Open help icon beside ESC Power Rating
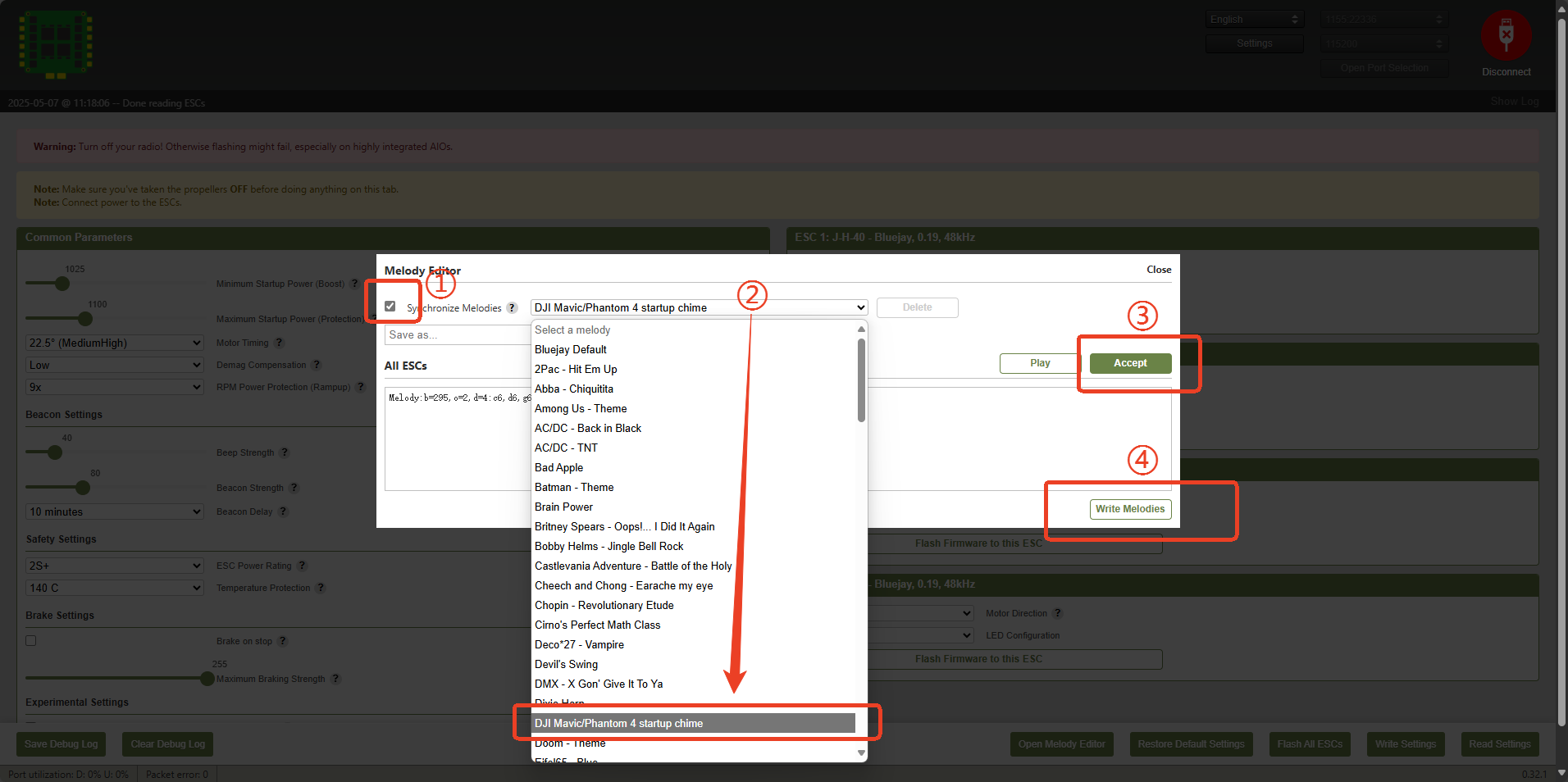1568x782 pixels. coord(302,566)
